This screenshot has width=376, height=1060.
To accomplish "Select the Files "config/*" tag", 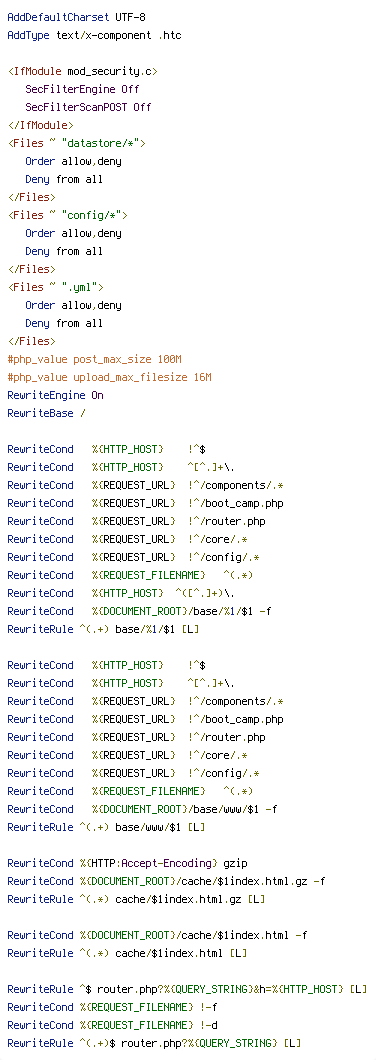I will point(67,215).
